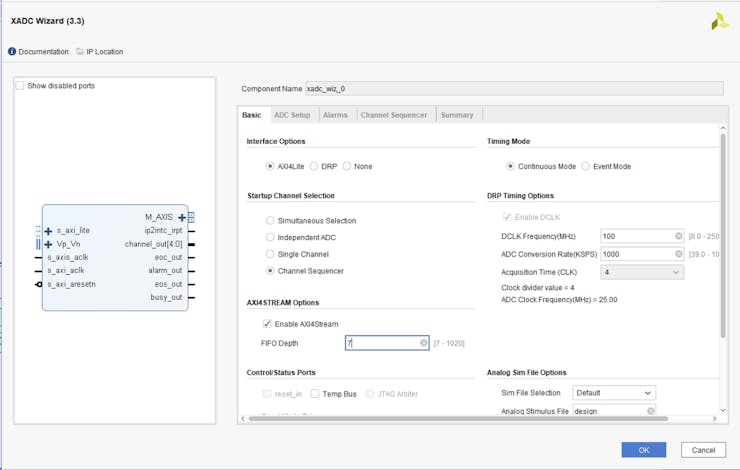Screen dimensions: 740x470
Task: Switch to the Basic tab
Action: (x=252, y=115)
